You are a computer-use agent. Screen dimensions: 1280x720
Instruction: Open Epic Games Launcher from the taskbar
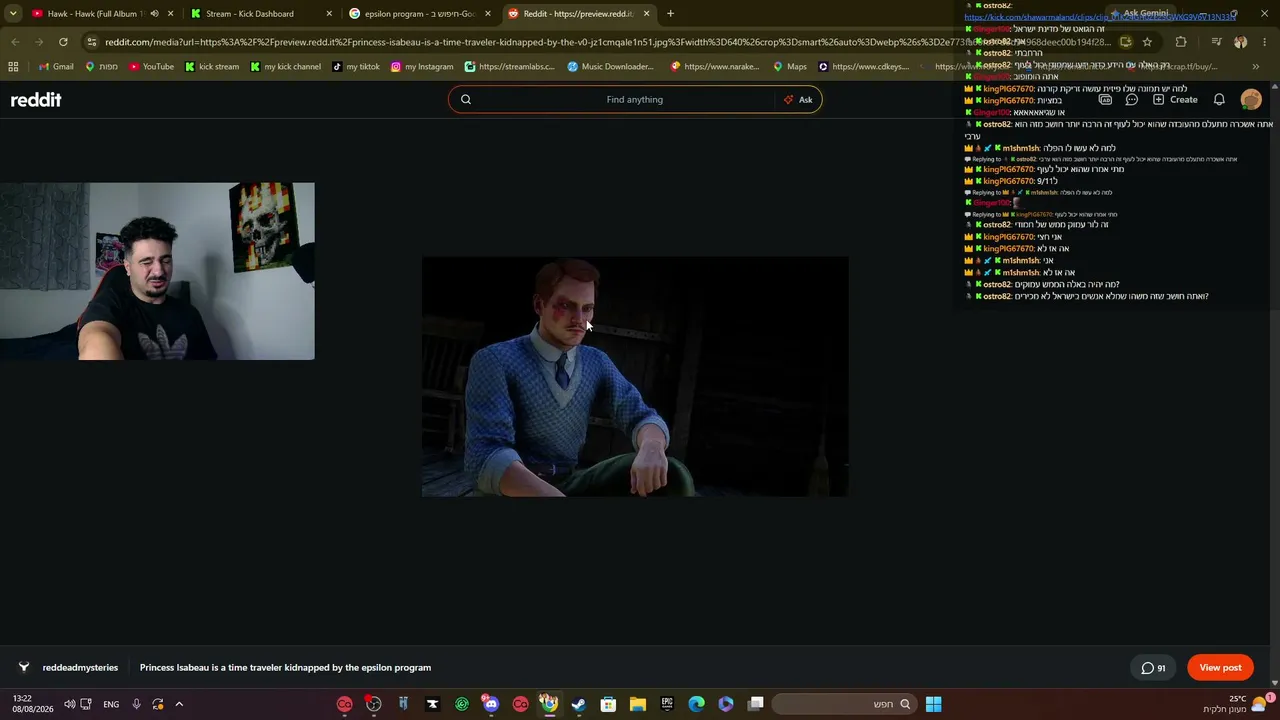667,704
